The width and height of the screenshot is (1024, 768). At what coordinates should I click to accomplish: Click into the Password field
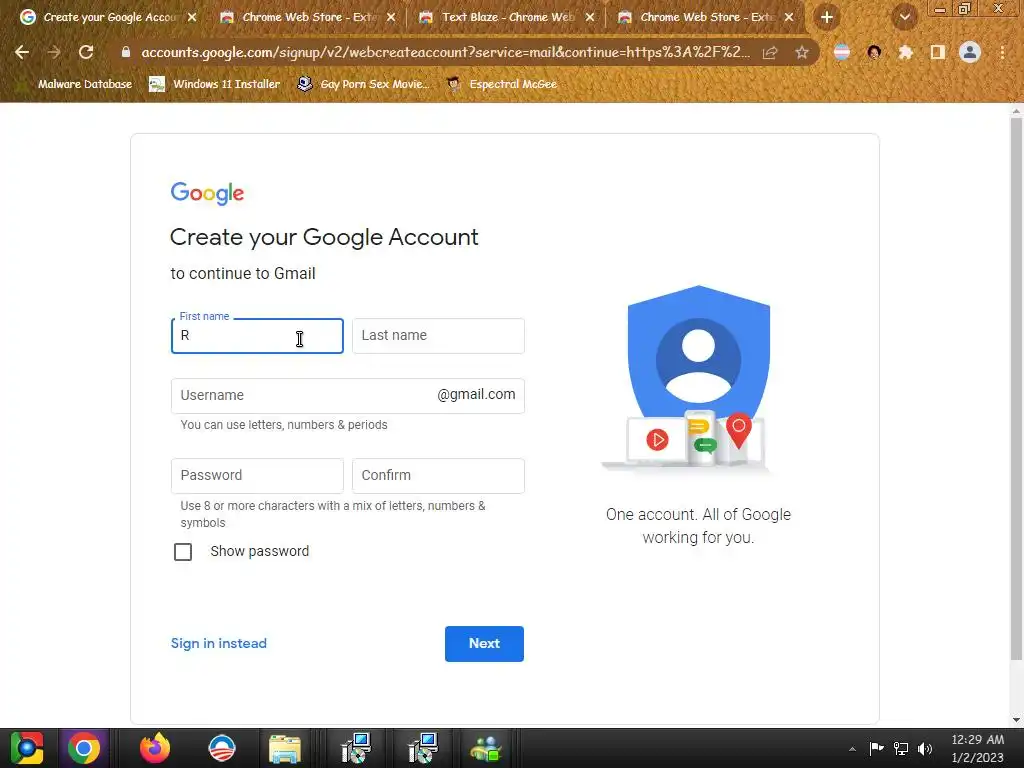point(257,476)
